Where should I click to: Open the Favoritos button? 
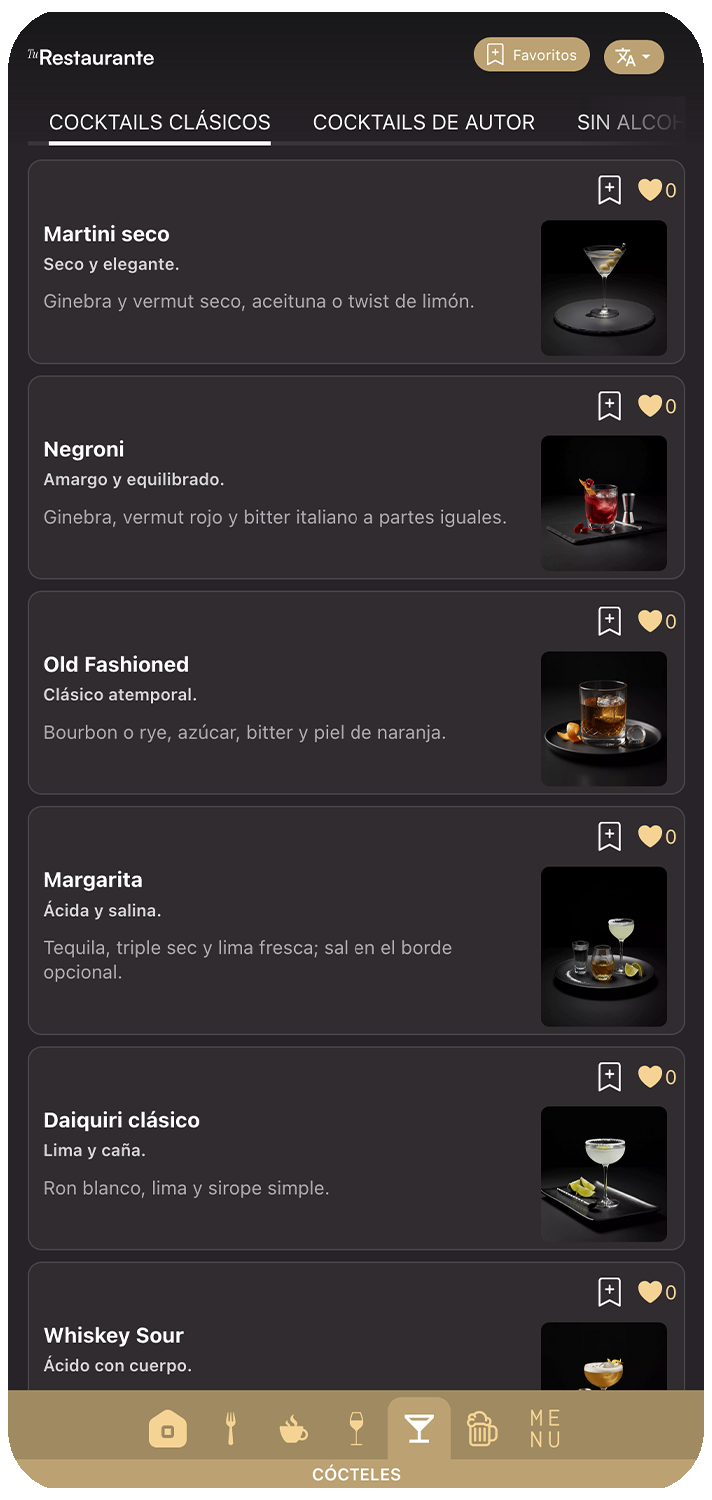coord(532,56)
